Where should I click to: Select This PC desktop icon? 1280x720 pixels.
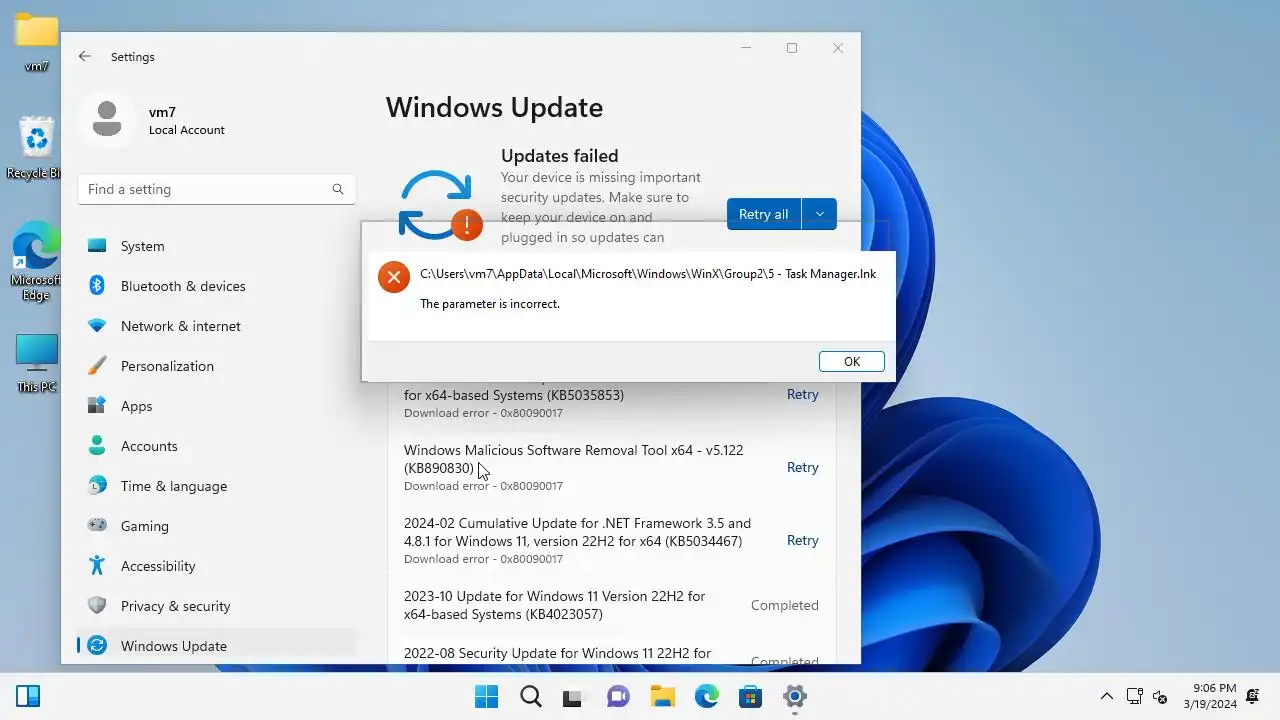[x=37, y=363]
